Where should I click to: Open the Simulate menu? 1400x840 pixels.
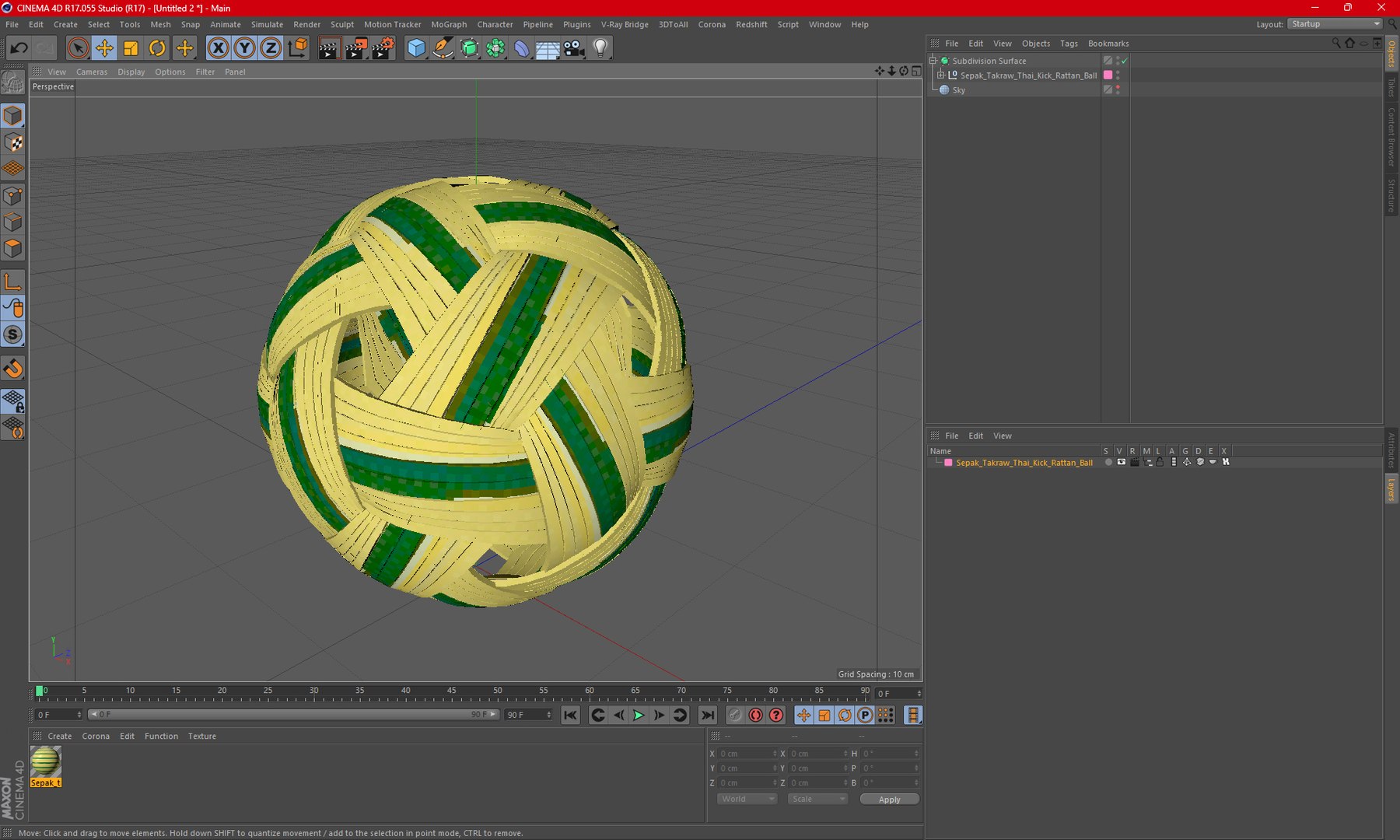point(267,24)
